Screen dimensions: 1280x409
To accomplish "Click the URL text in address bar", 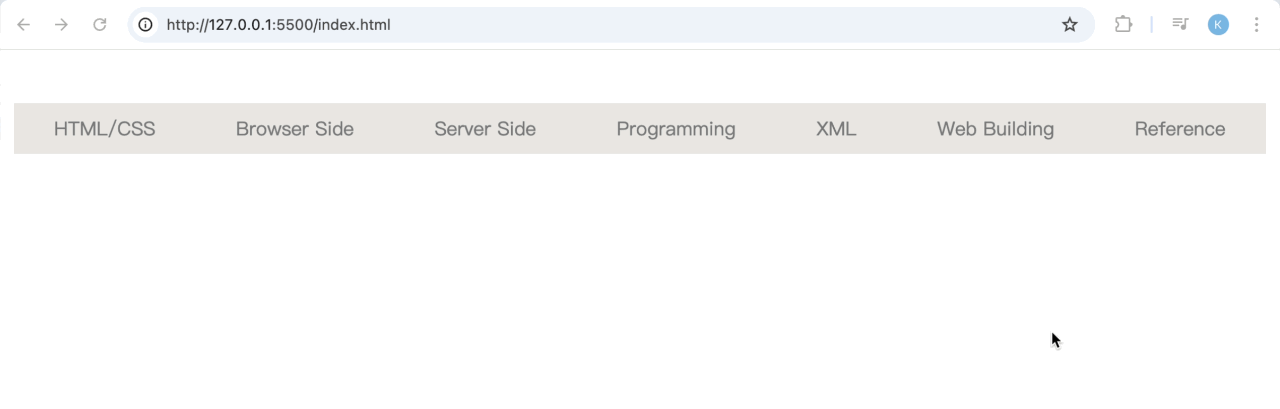I will (x=278, y=25).
